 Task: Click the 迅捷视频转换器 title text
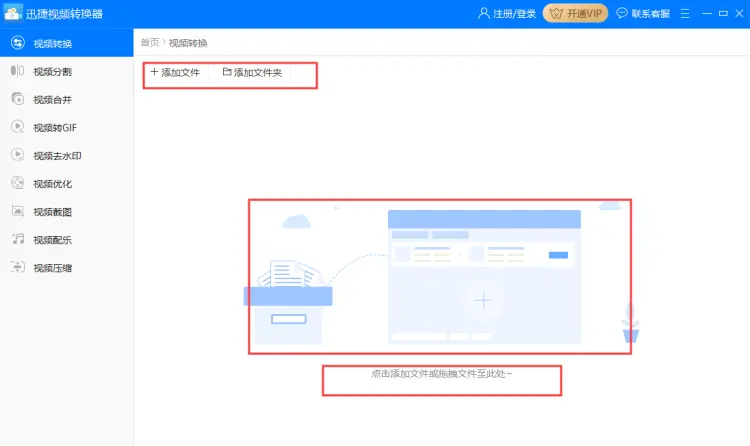[x=64, y=14]
